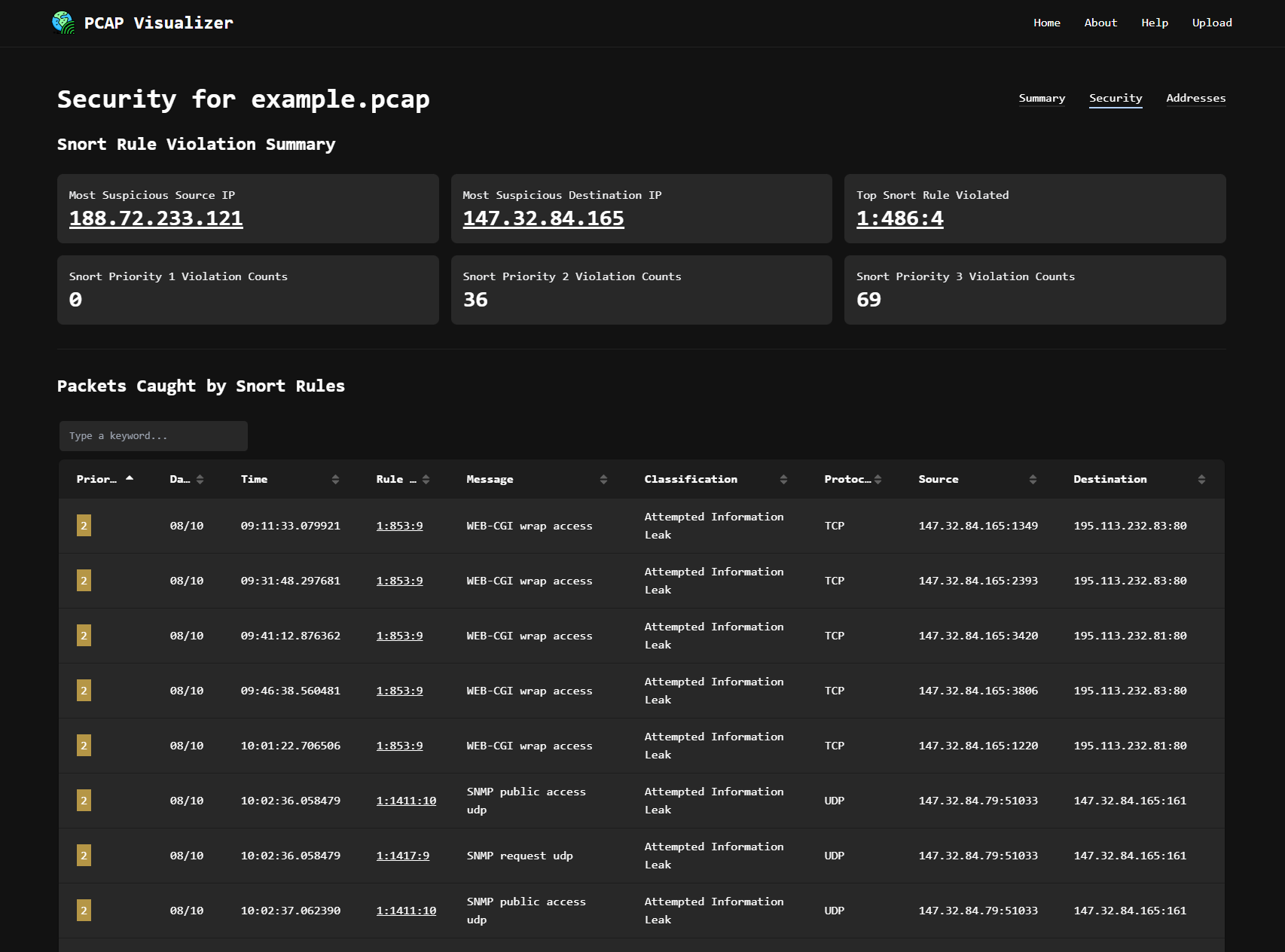Viewport: 1285px width, 952px height.
Task: Select source cell 147.32.84.165:1349
Action: [x=978, y=526]
